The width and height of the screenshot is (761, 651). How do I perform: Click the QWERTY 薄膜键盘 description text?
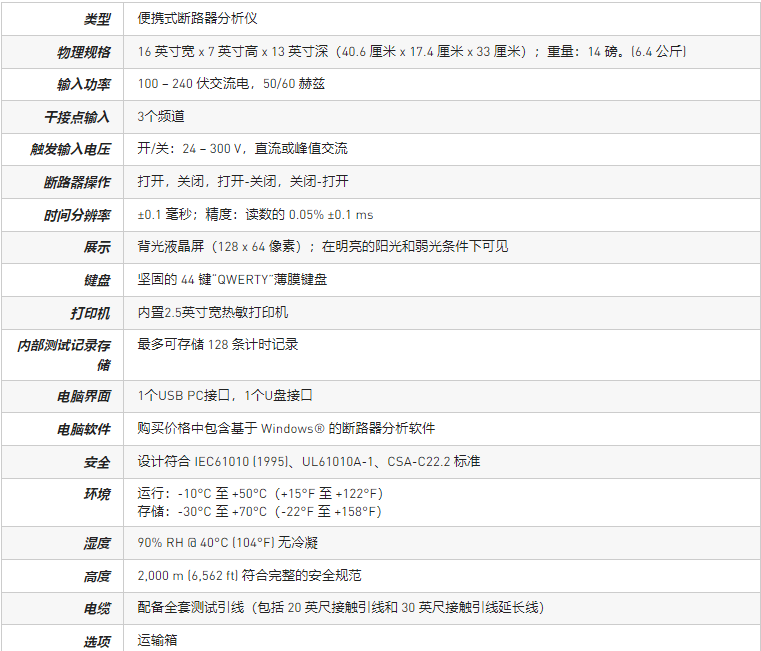pyautogui.click(x=232, y=280)
